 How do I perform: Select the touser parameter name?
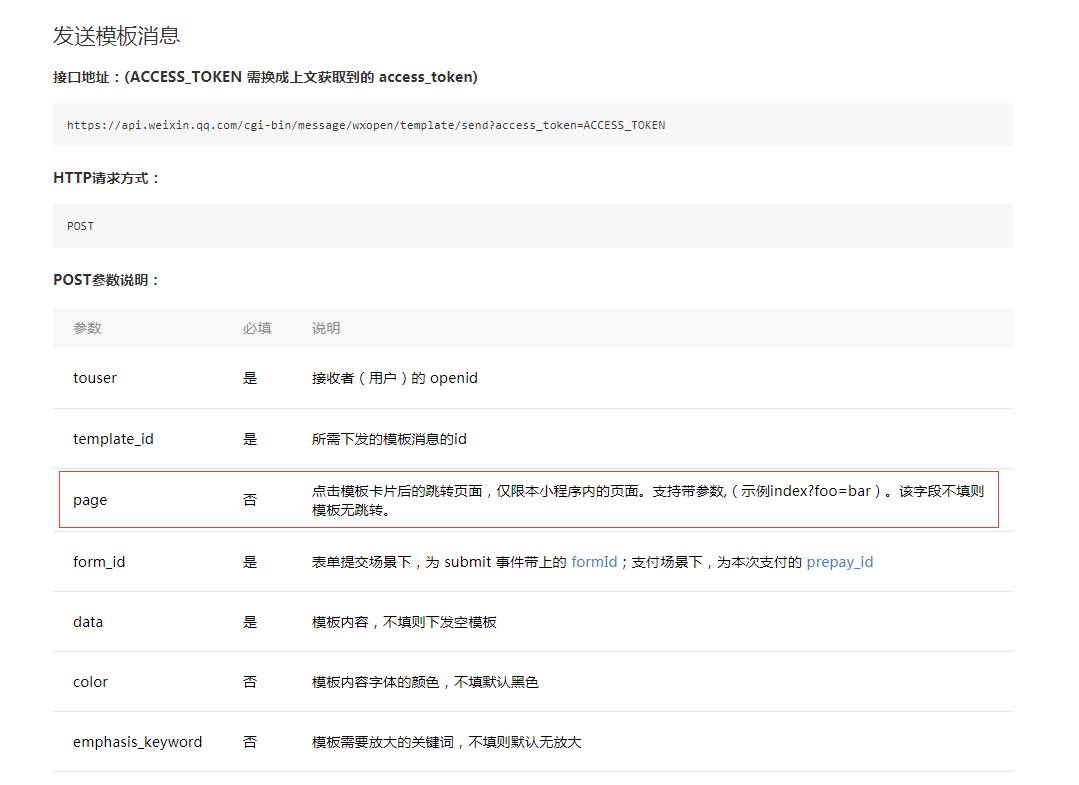point(95,378)
